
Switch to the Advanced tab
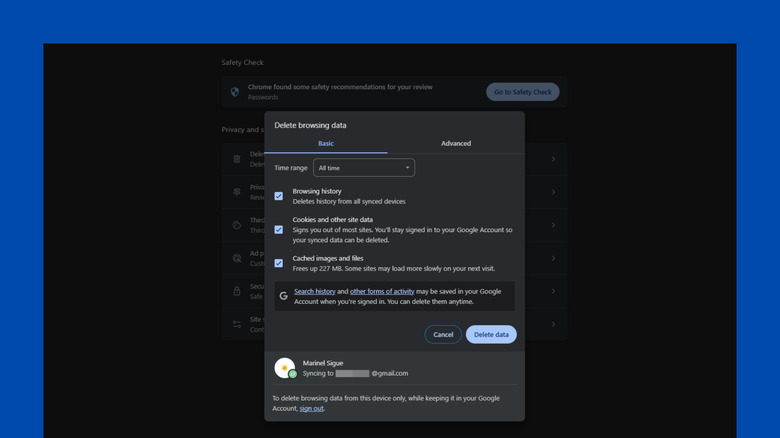[456, 144]
